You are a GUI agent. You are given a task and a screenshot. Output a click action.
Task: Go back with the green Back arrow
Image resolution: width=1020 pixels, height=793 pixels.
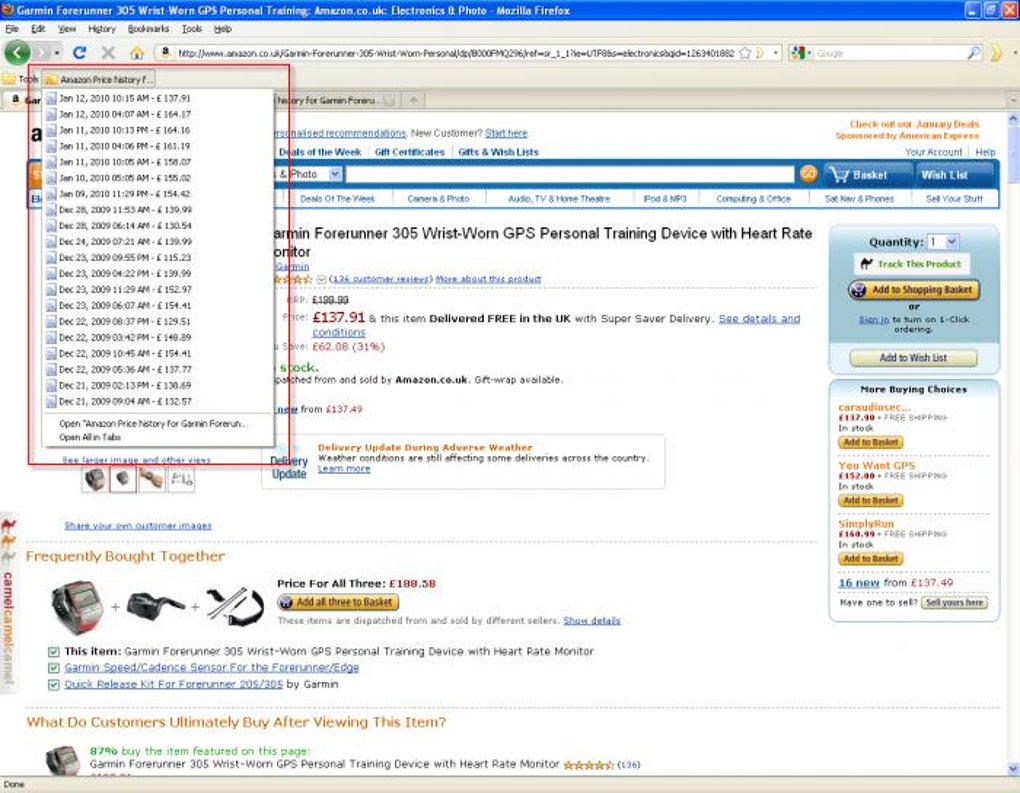(17, 53)
